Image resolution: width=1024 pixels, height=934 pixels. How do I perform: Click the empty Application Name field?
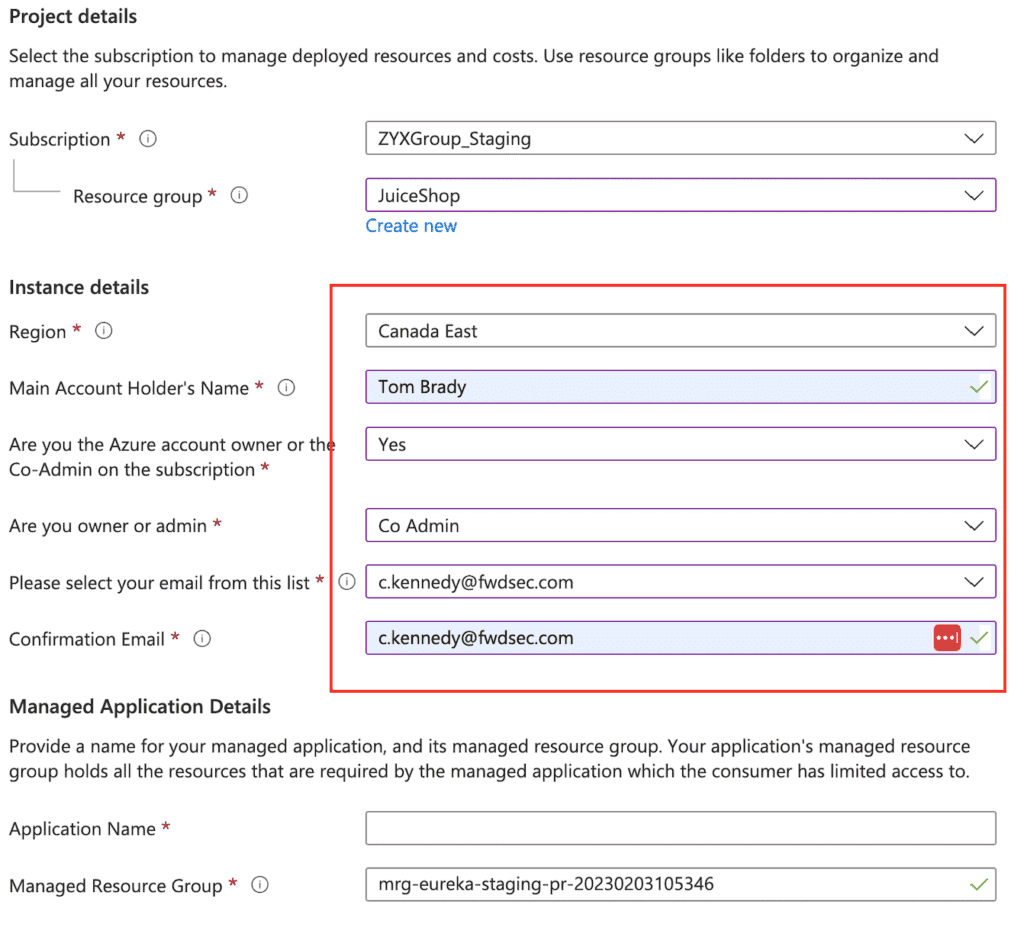tap(680, 828)
